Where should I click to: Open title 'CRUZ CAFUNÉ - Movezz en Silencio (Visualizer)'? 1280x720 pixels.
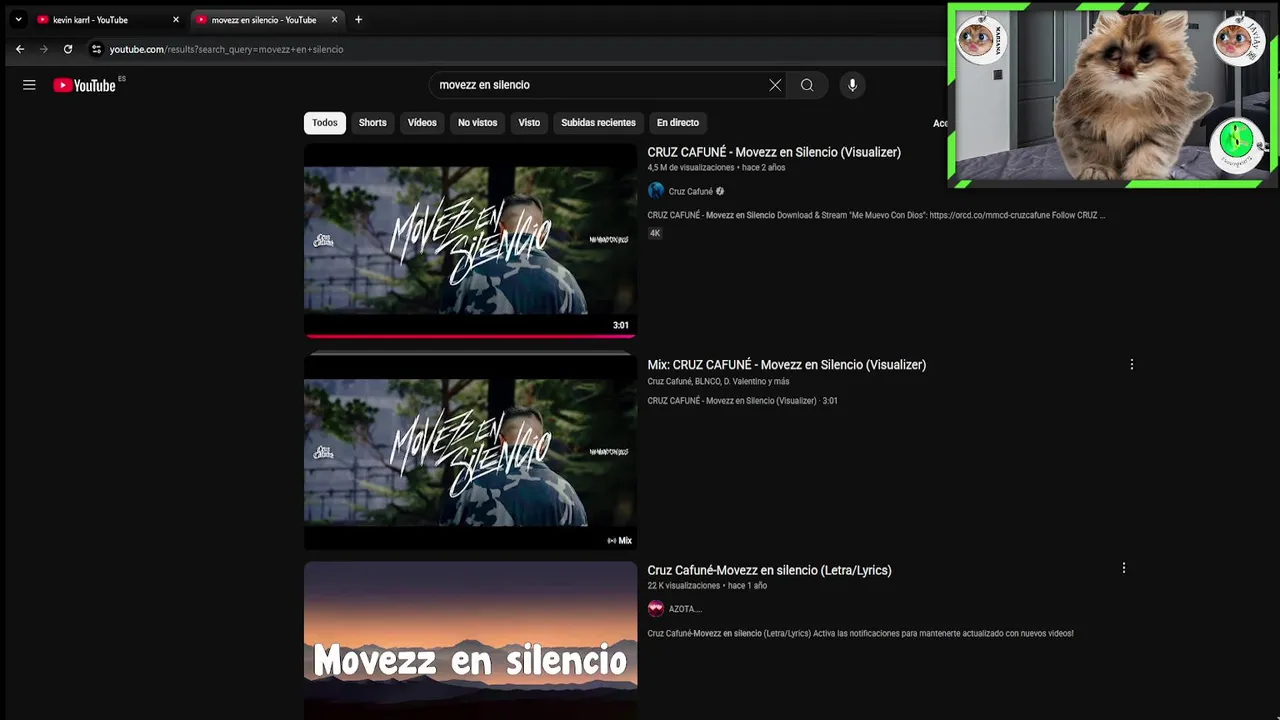click(x=774, y=152)
